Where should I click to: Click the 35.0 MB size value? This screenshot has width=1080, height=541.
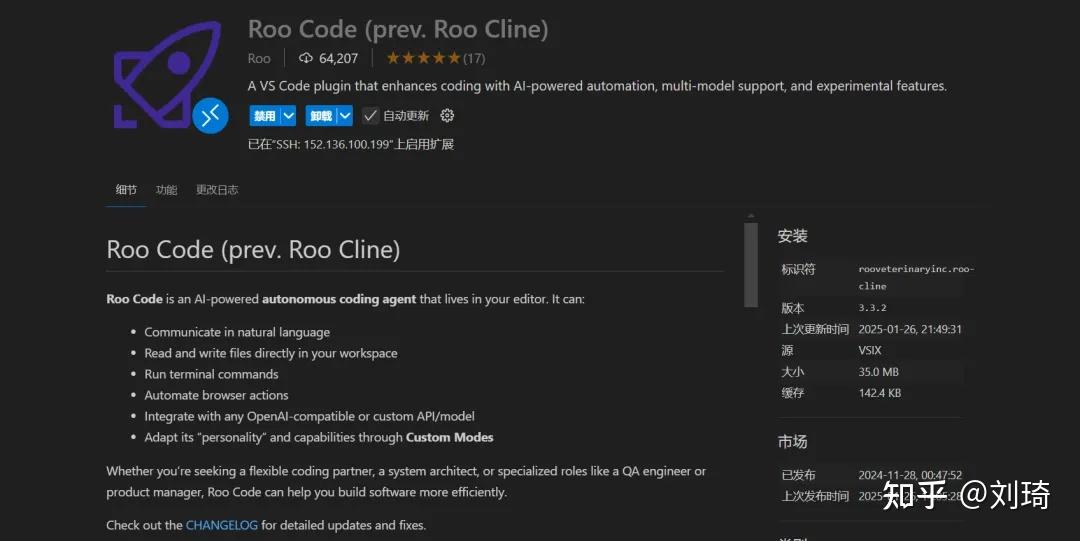coord(878,371)
